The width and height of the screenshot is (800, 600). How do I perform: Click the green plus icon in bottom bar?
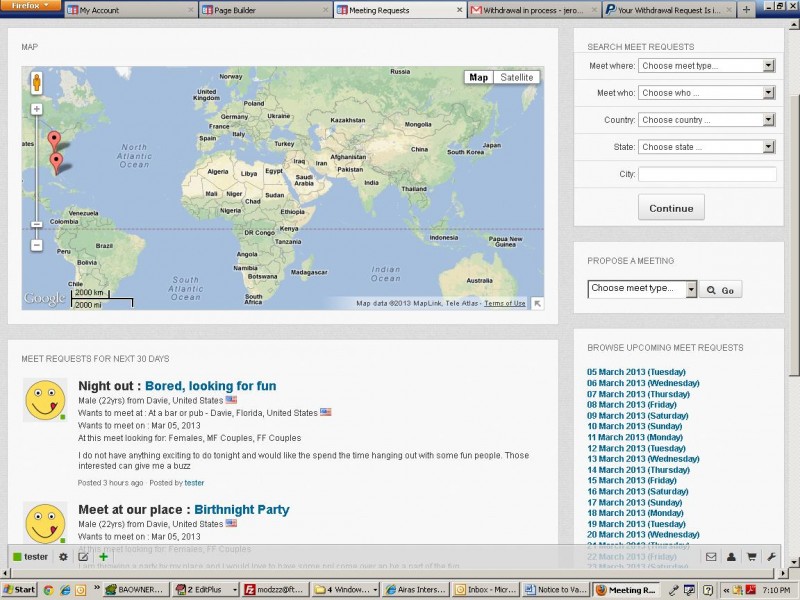tap(104, 557)
